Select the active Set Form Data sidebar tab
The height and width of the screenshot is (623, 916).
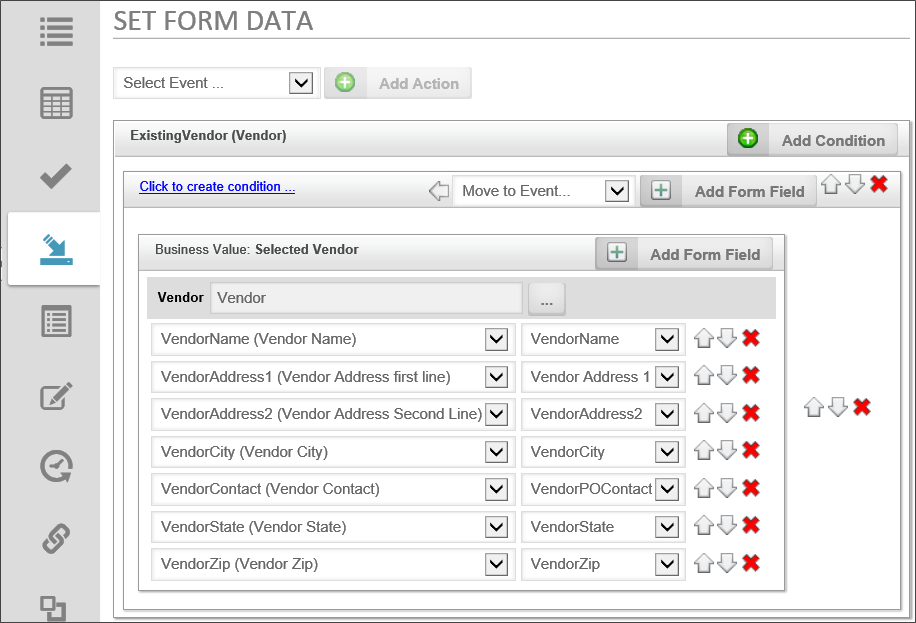pyautogui.click(x=56, y=249)
